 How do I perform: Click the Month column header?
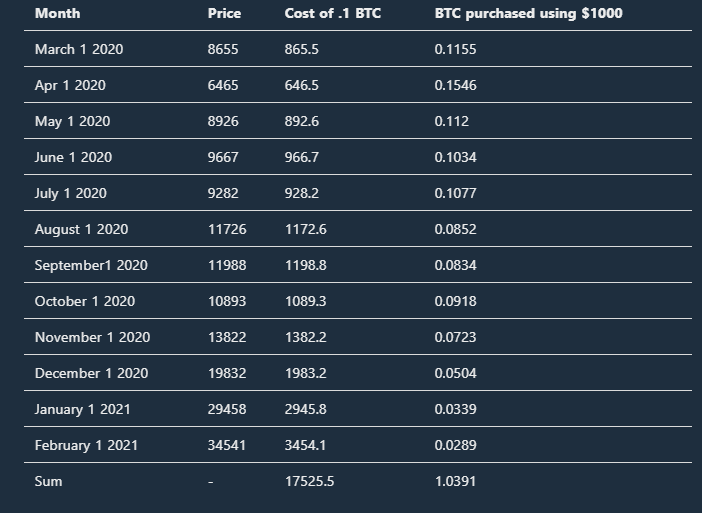click(57, 13)
